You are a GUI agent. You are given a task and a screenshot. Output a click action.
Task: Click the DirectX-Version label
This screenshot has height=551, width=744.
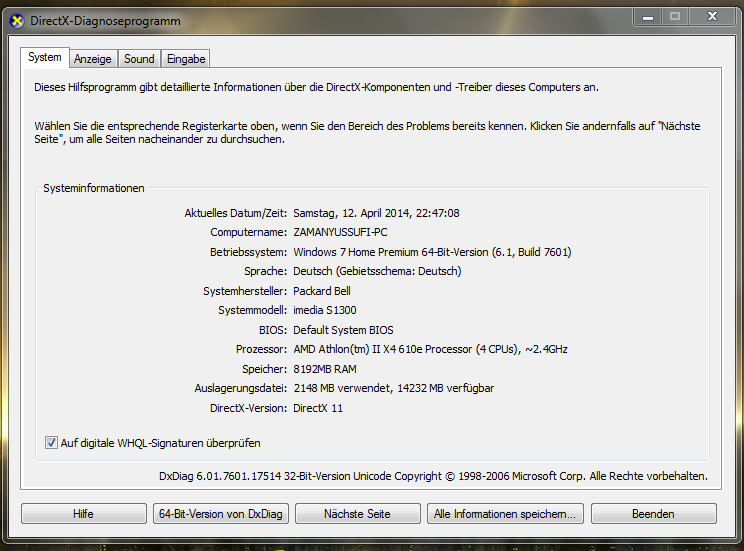pos(249,408)
